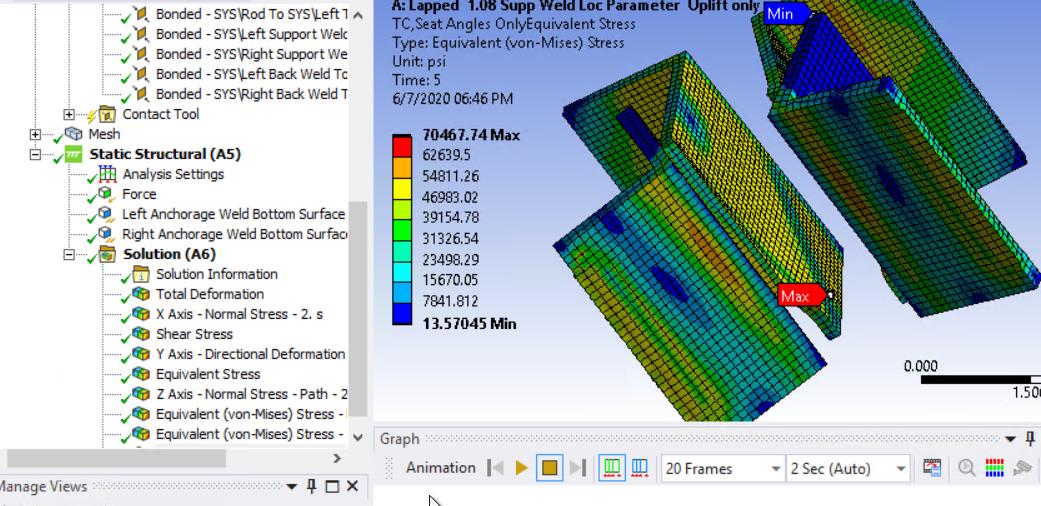The width and height of the screenshot is (1041, 506).
Task: Expand the Contact Tool node
Action: click(69, 115)
